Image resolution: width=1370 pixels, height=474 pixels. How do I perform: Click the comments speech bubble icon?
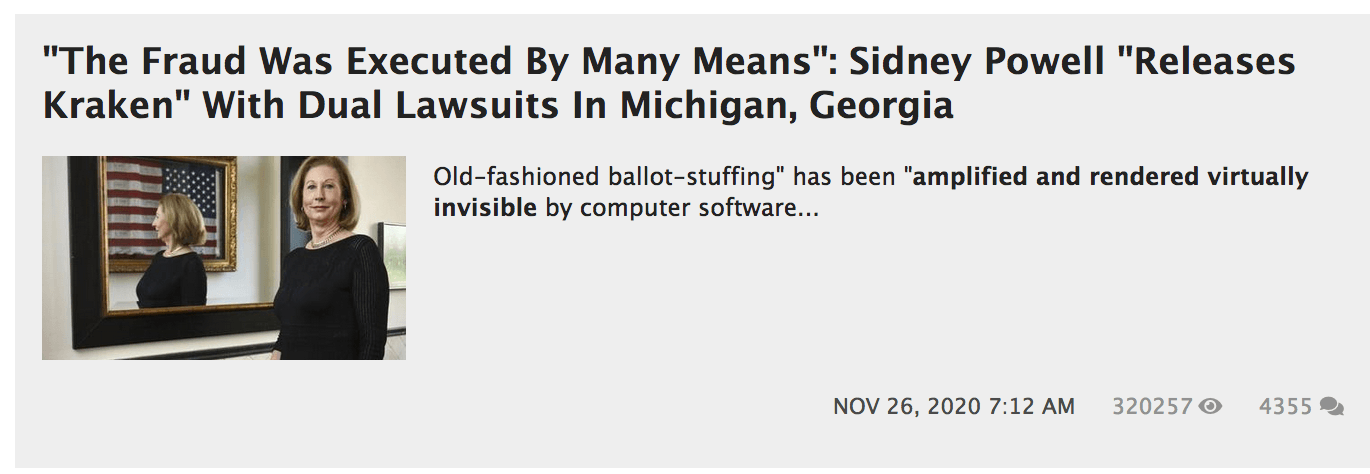point(1331,407)
